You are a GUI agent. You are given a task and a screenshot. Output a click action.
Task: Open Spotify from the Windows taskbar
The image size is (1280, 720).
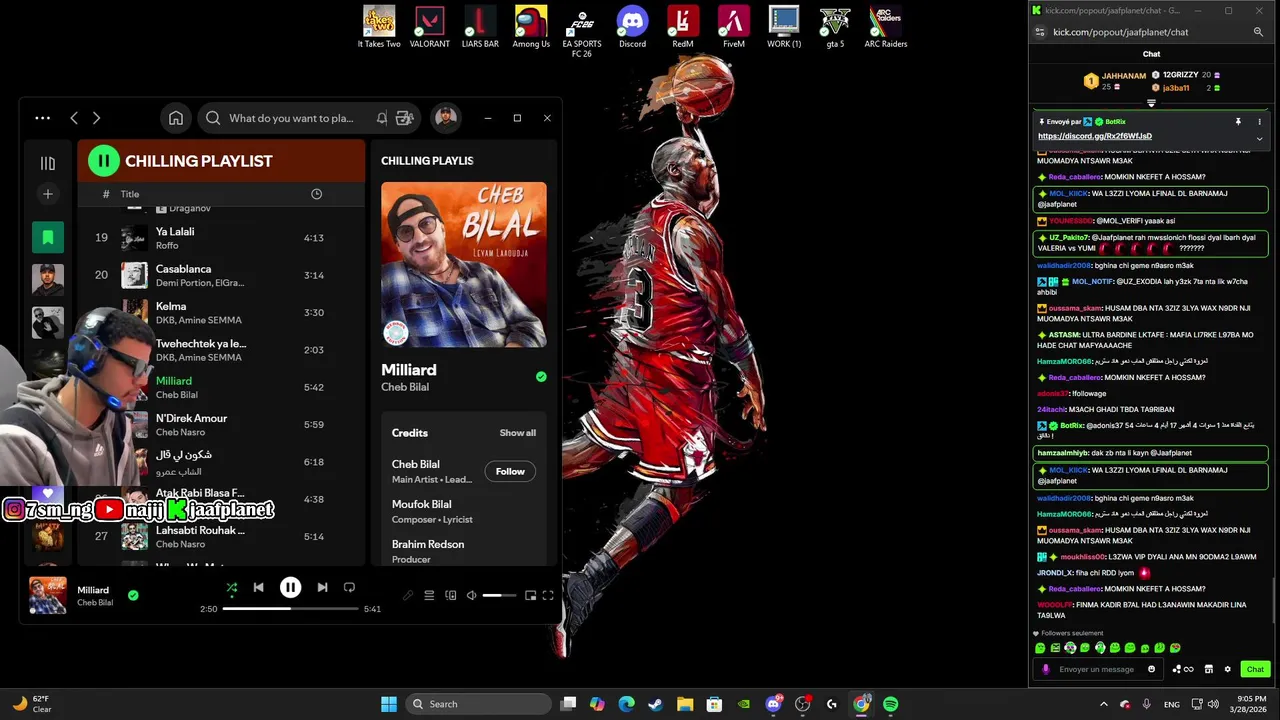pyautogui.click(x=890, y=704)
